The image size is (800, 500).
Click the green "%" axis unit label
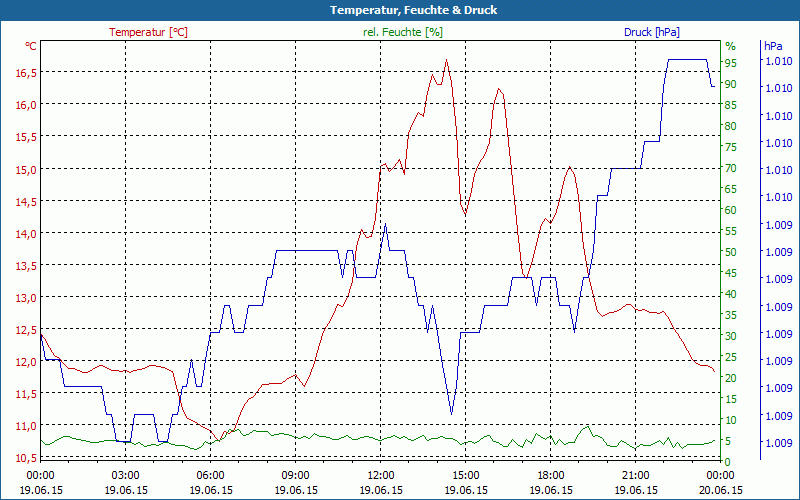[x=731, y=46]
